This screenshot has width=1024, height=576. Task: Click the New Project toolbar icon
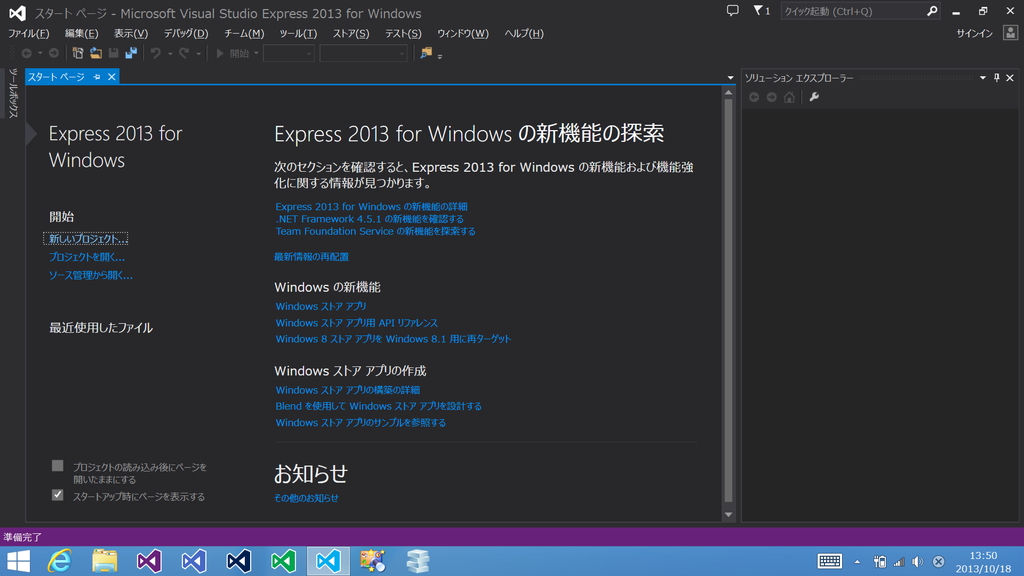pos(78,53)
